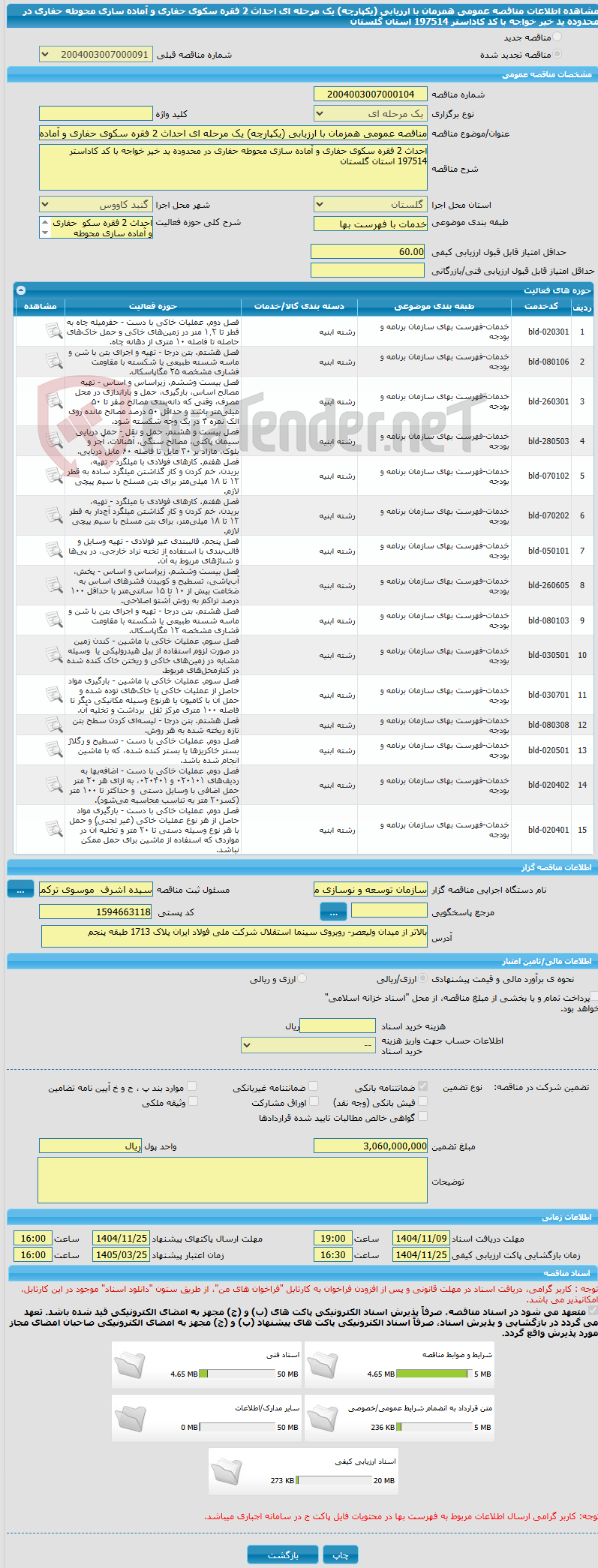Open the شهر محل اجرا dropdown

96,205
